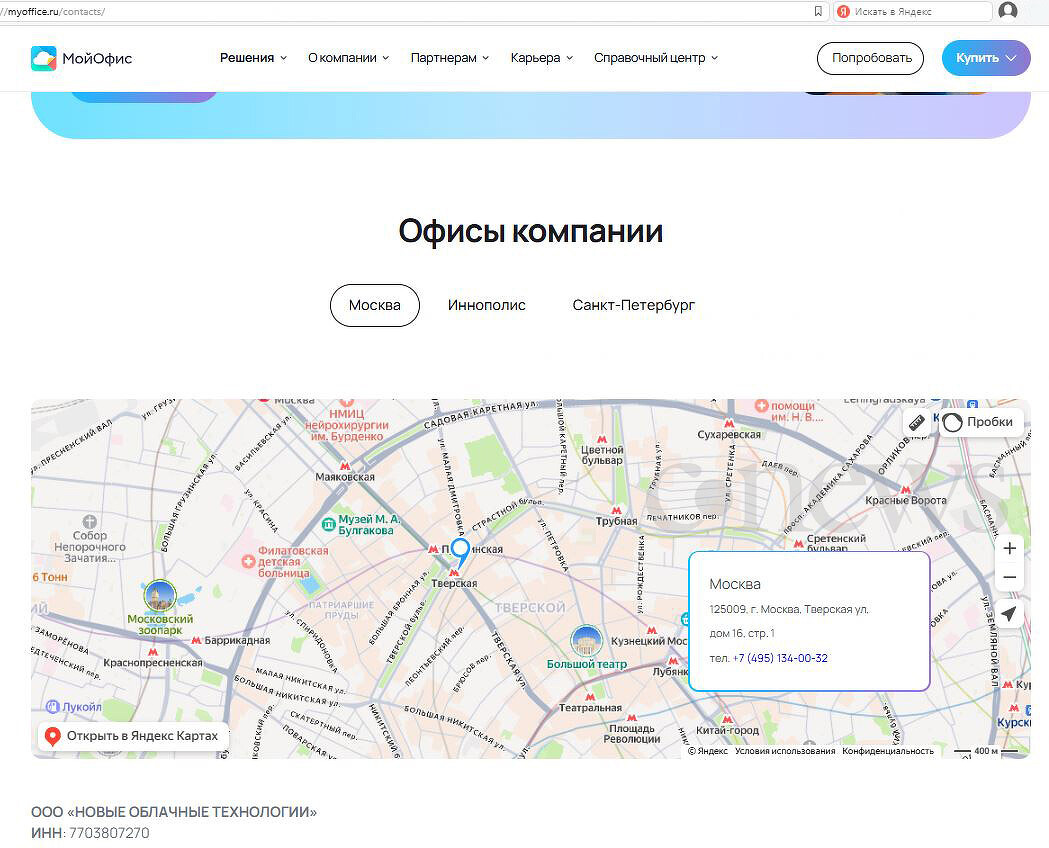Expand the О компании menu
Screen dimensions: 1049x848
point(349,58)
